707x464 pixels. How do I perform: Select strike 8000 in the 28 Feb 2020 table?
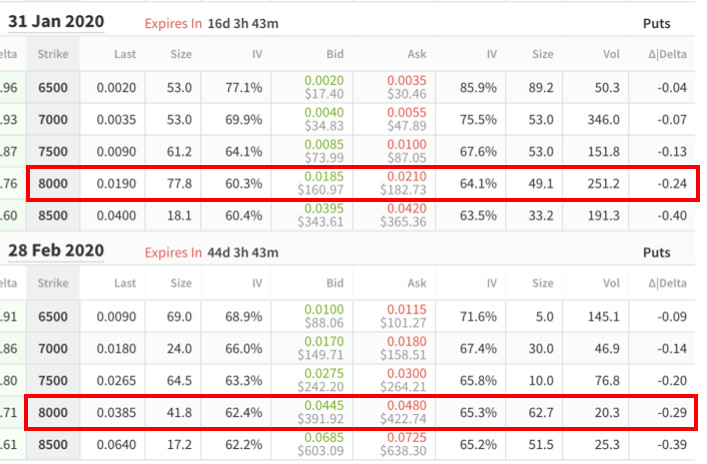click(x=53, y=413)
